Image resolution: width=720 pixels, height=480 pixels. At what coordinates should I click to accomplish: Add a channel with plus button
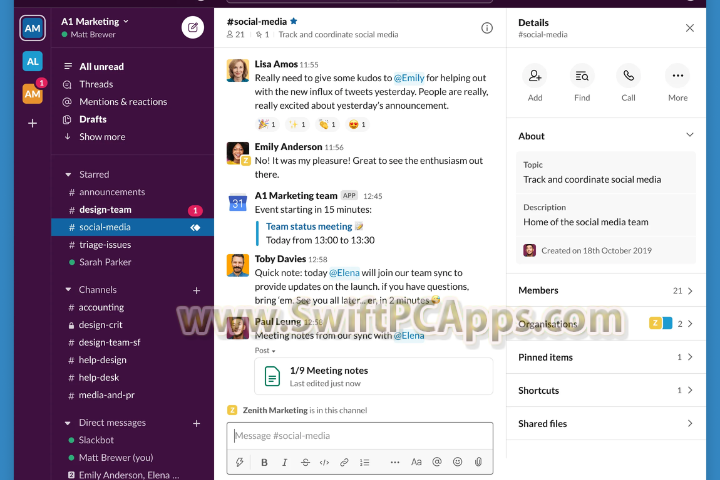click(x=197, y=290)
